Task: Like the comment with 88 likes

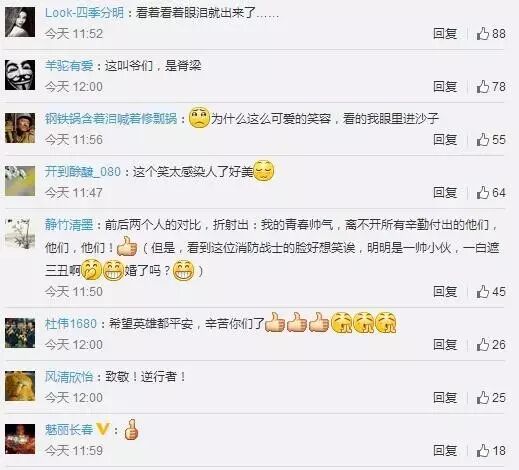Action: click(482, 34)
